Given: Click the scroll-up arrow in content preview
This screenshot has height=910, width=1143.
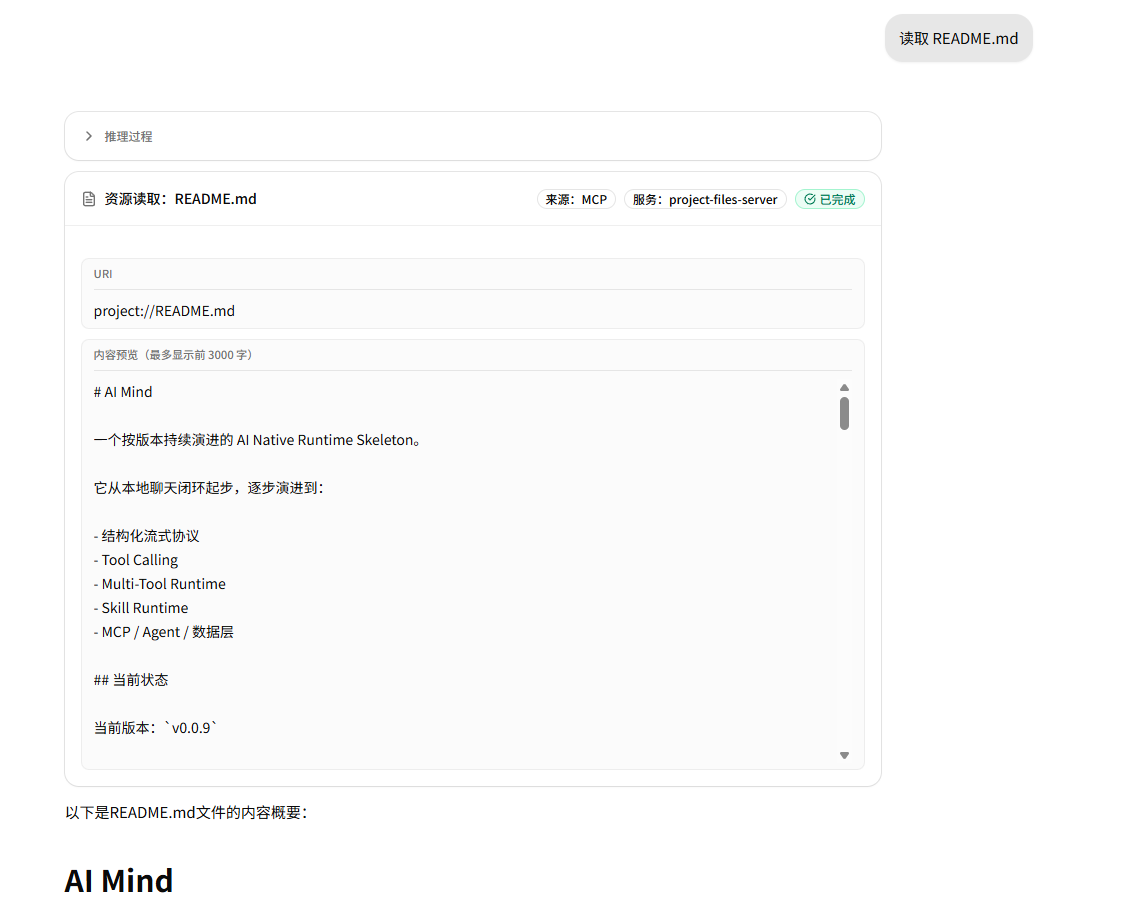Looking at the screenshot, I should pyautogui.click(x=844, y=387).
